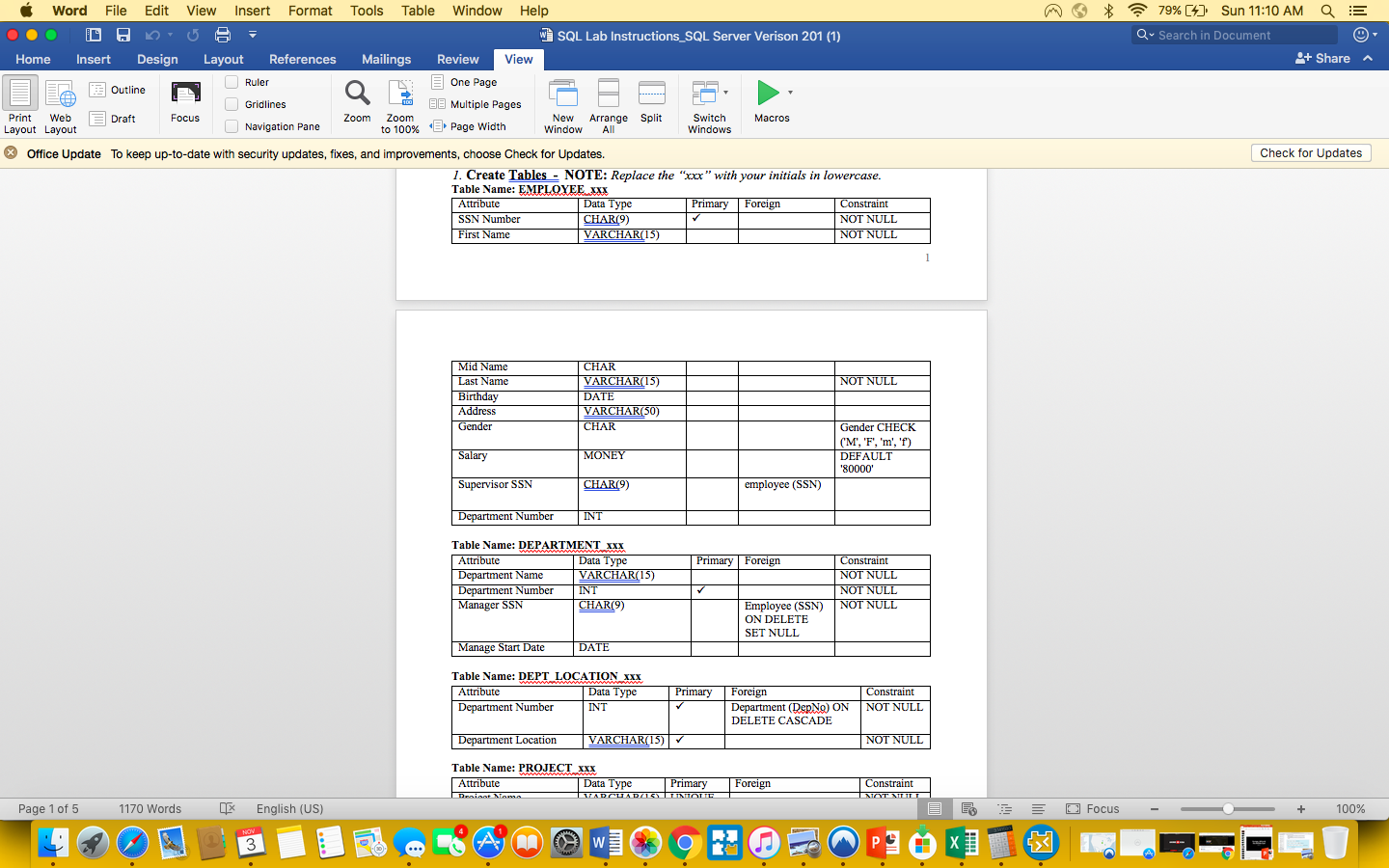Split the document window
Screen dimensions: 1389x868
click(x=652, y=102)
